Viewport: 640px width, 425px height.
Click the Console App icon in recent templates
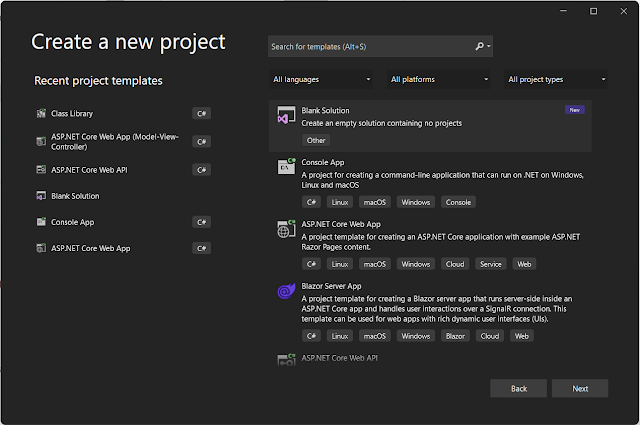click(x=41, y=222)
